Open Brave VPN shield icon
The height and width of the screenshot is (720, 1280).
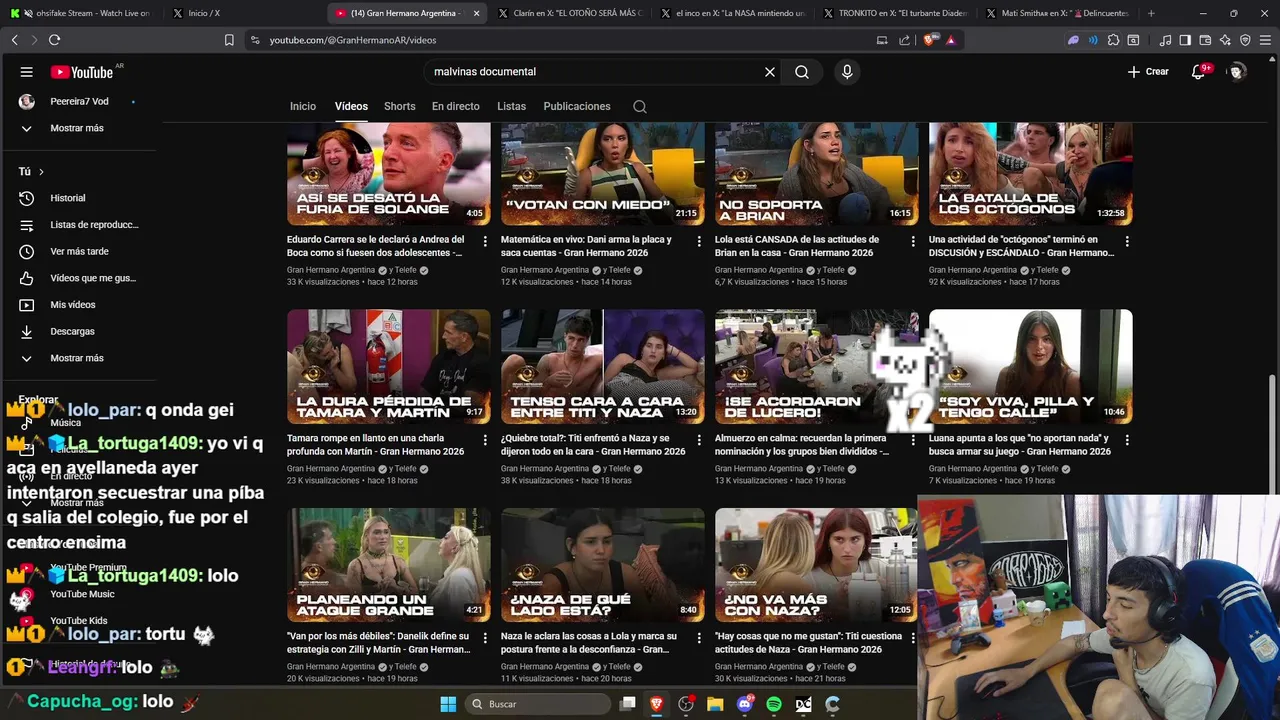[x=1245, y=40]
